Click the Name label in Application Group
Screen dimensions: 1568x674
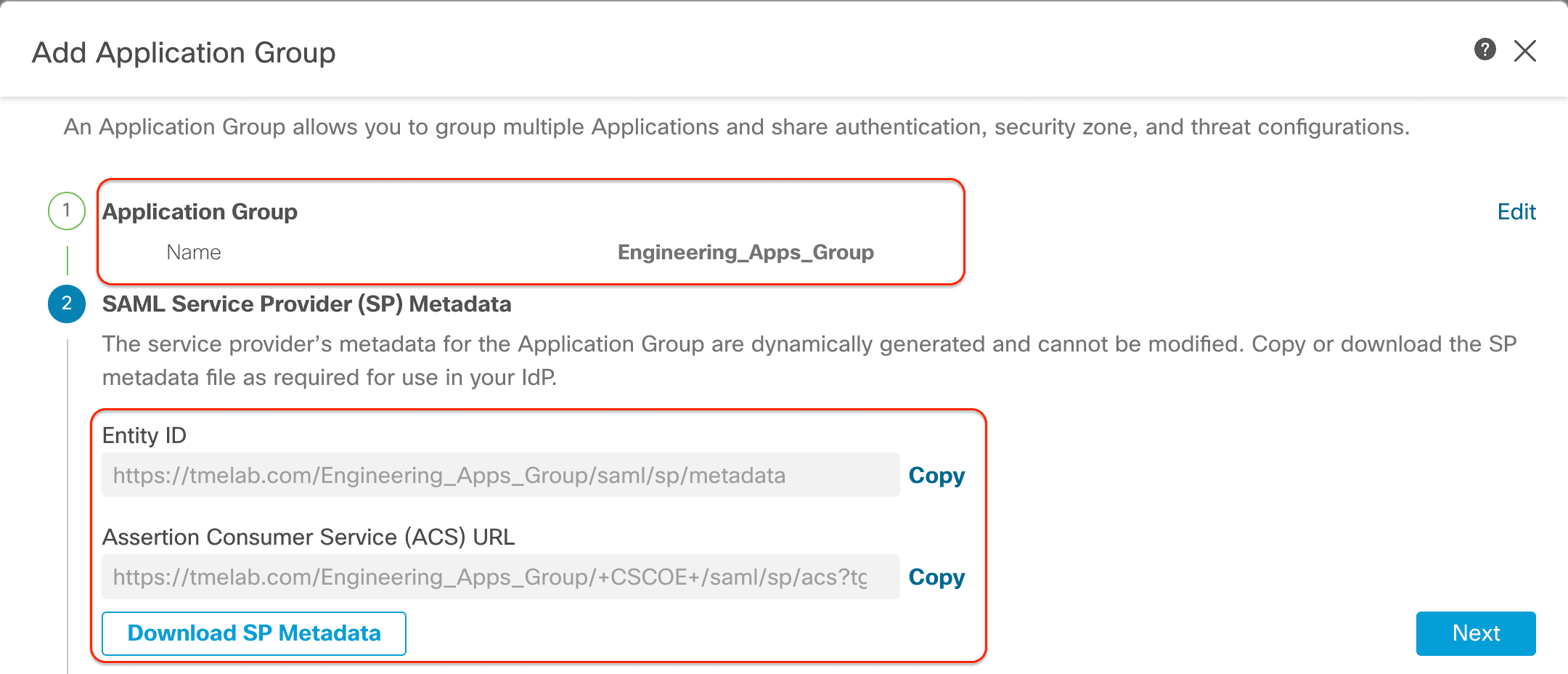193,252
